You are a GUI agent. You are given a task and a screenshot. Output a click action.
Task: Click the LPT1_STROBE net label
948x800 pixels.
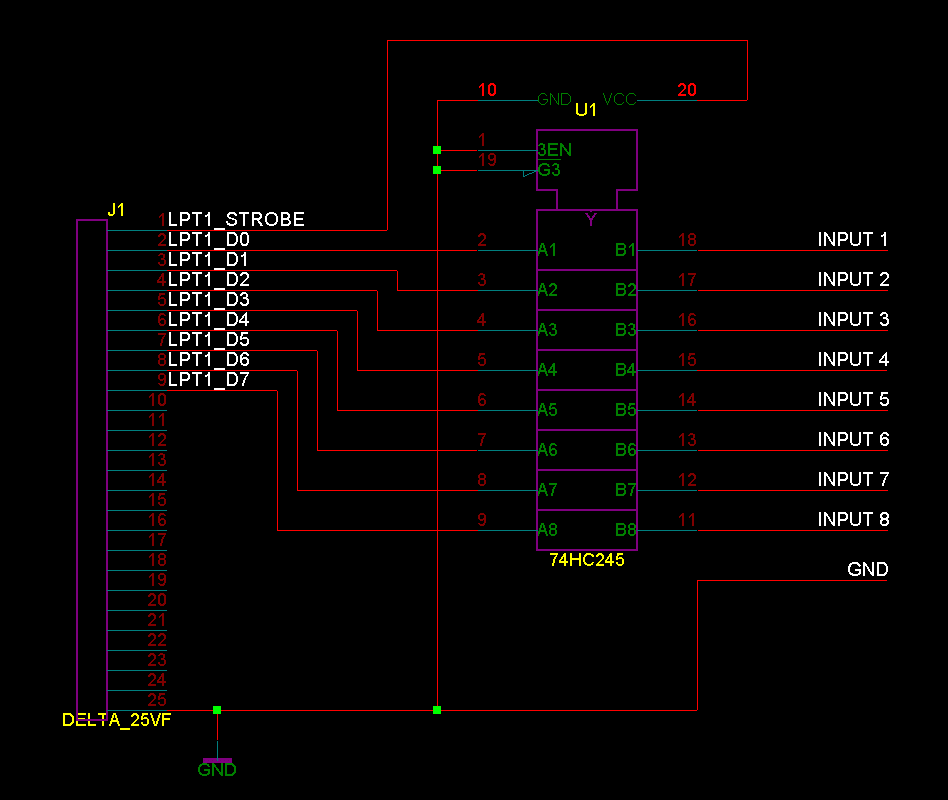(x=236, y=219)
